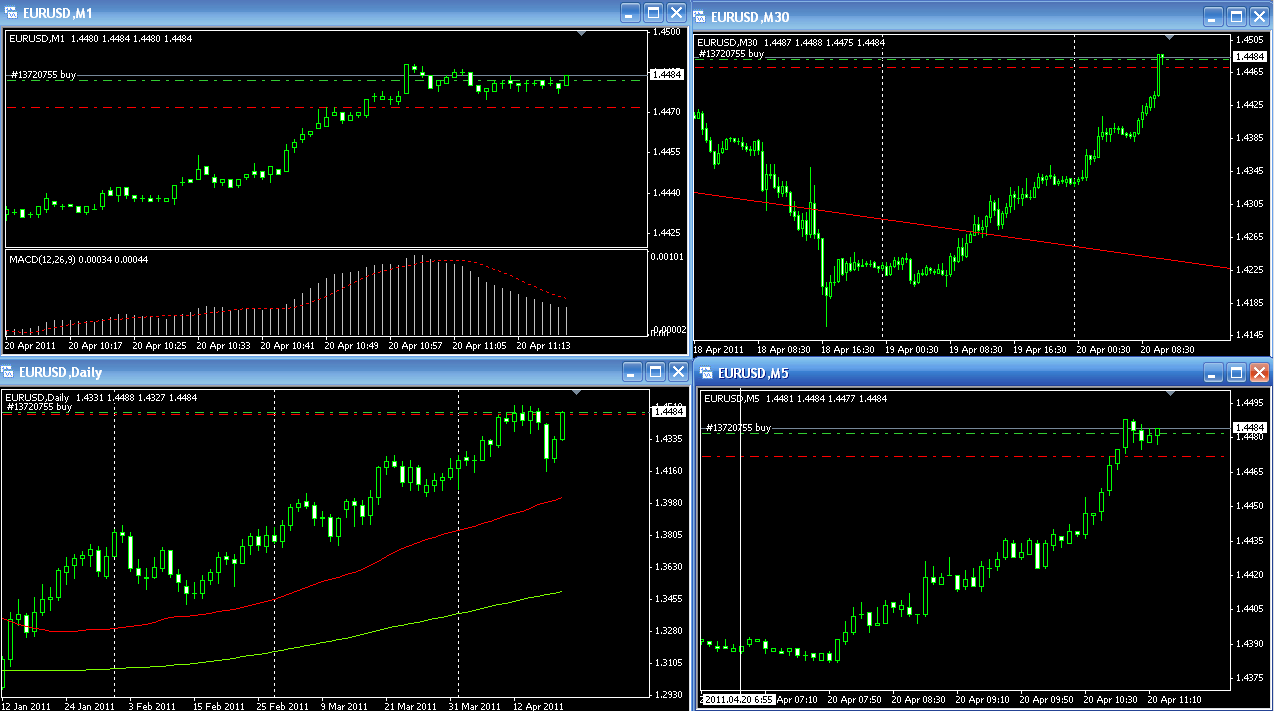Click the 21 Mar 2011 date label in Daily

click(412, 706)
